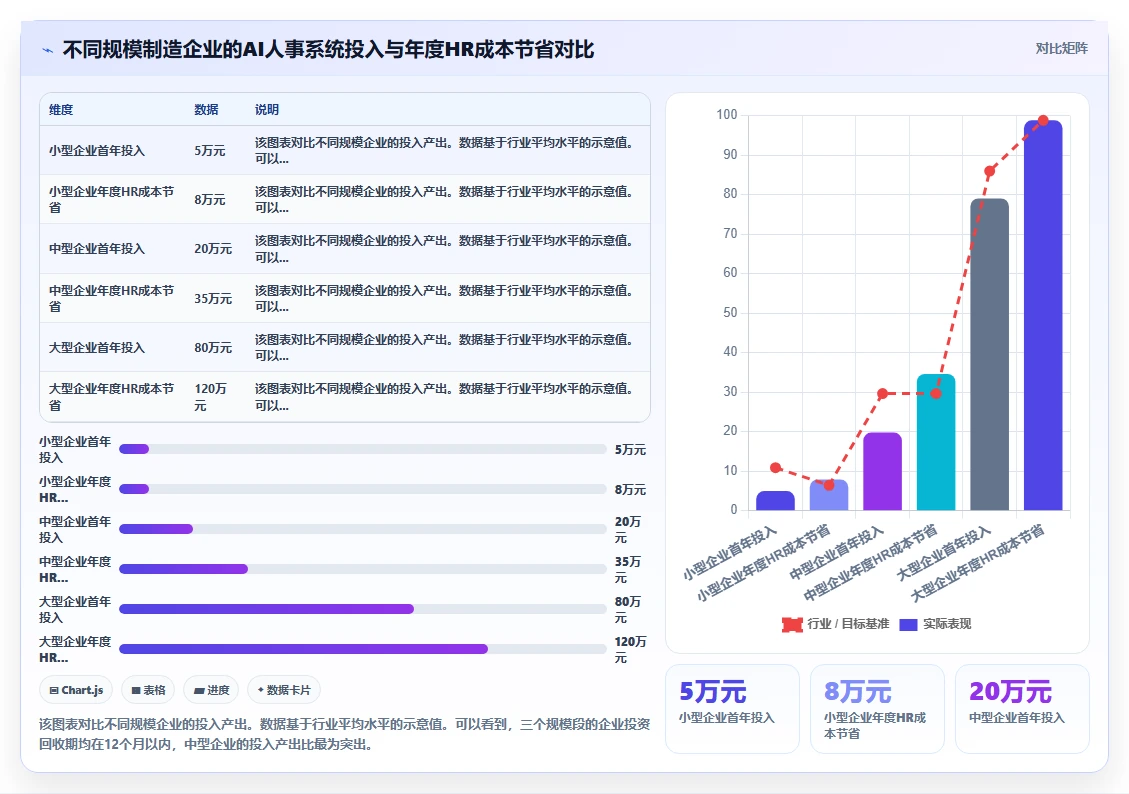Viewport: 1129px width, 794px height.
Task: Click the benchmark line point near 10
Action: 775,468
